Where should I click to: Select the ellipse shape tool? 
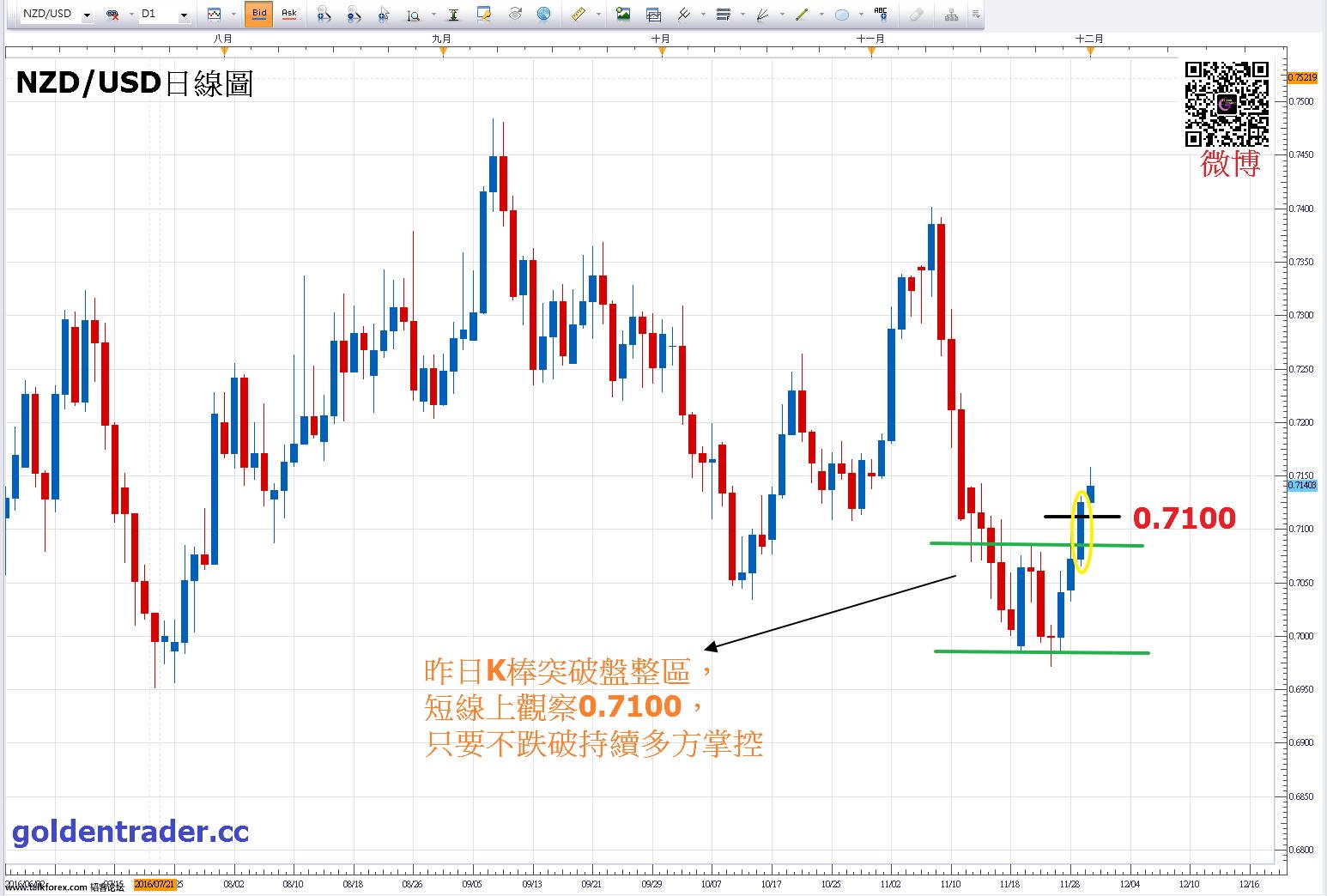tap(842, 15)
